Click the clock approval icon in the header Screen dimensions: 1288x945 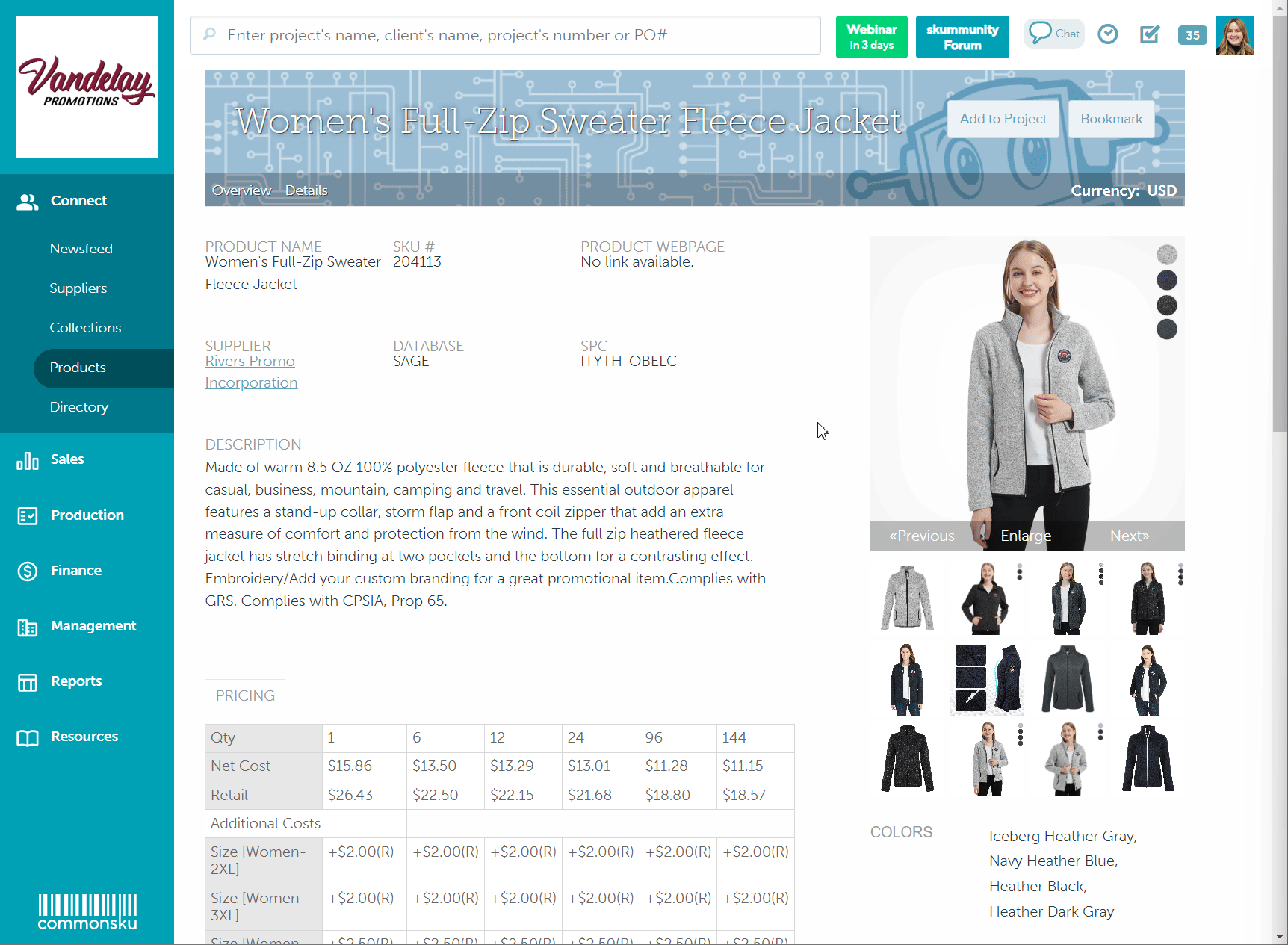1107,34
